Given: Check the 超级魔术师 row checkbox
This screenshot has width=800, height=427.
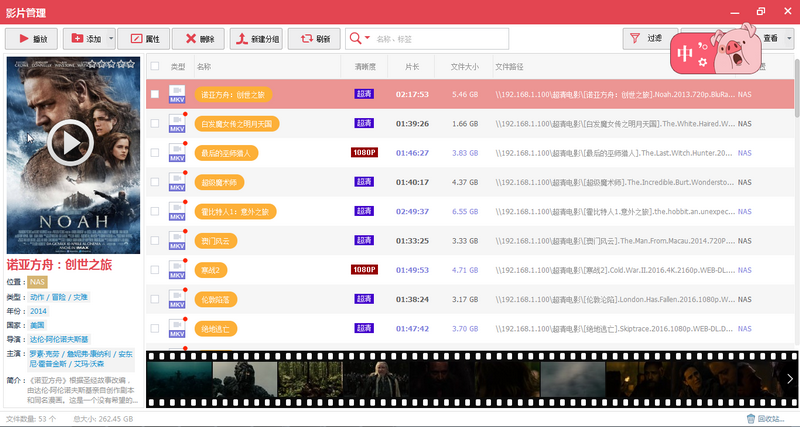Looking at the screenshot, I should coord(155,182).
